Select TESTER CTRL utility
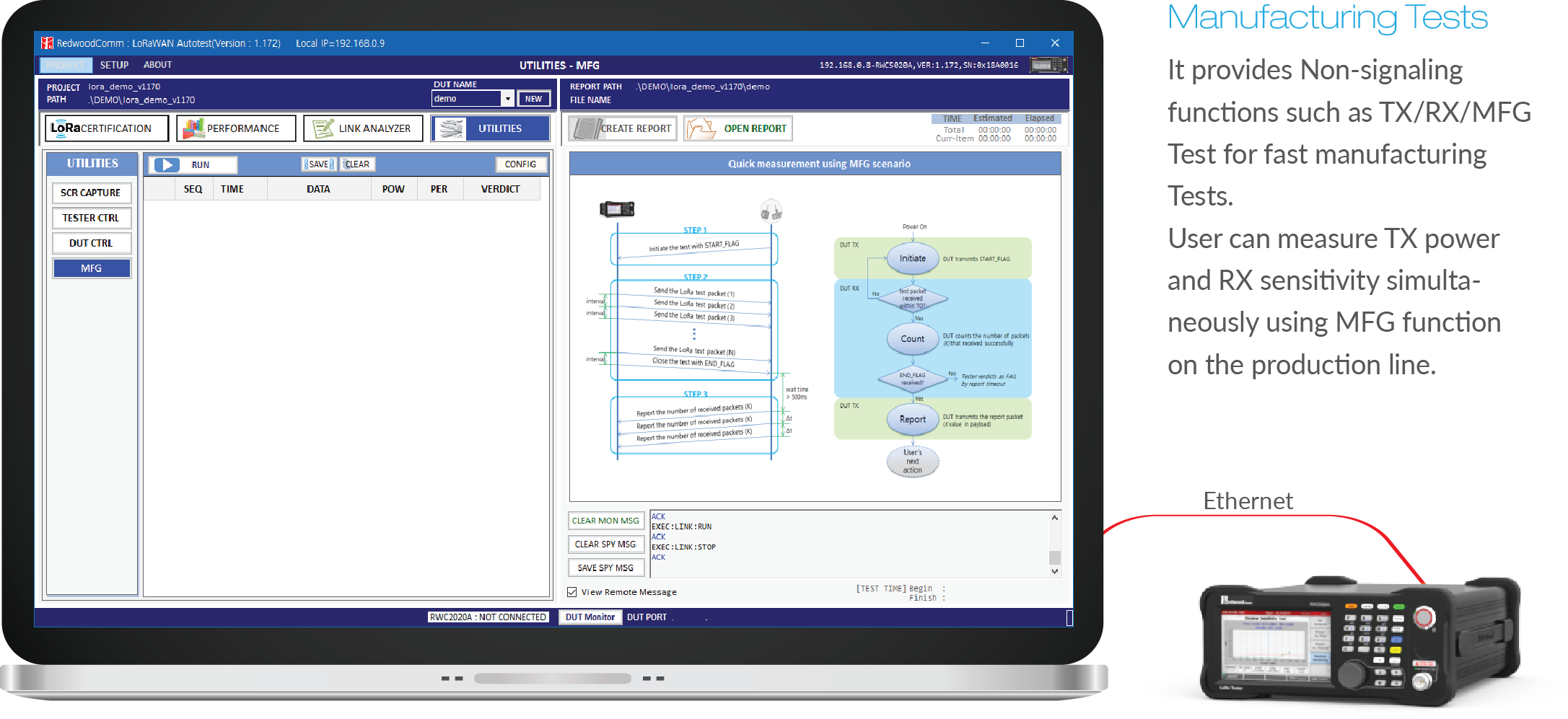This screenshot has width=1568, height=719. pos(92,218)
